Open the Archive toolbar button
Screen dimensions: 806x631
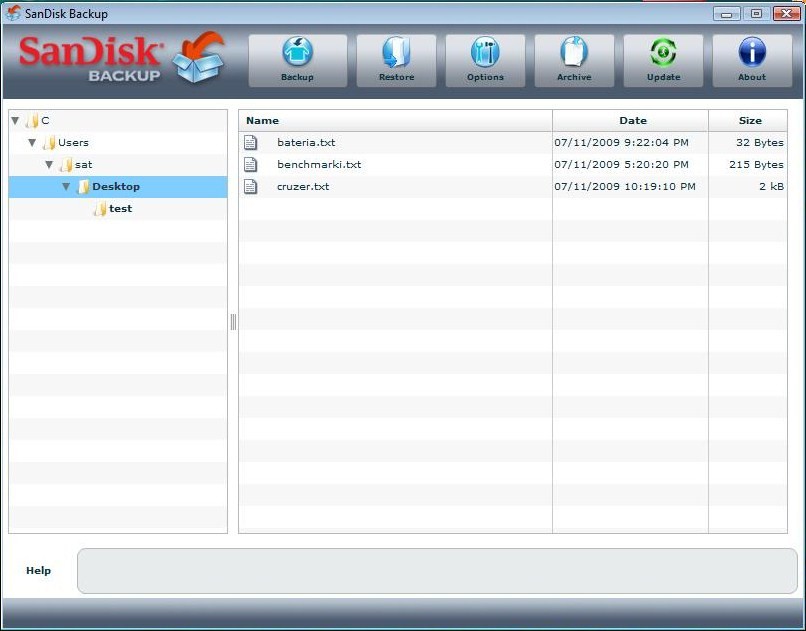[574, 61]
